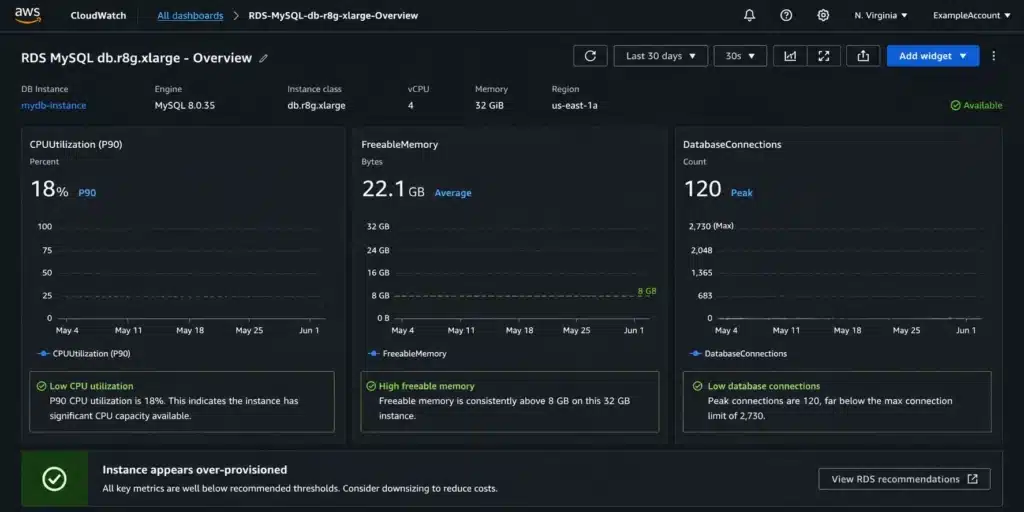Screen dimensions: 1024x512
Task: Click the Available status text
Action: point(983,105)
